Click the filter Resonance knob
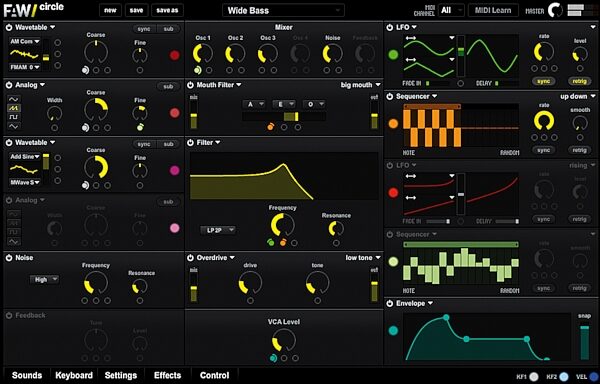This screenshot has width=600, height=384. click(x=336, y=229)
